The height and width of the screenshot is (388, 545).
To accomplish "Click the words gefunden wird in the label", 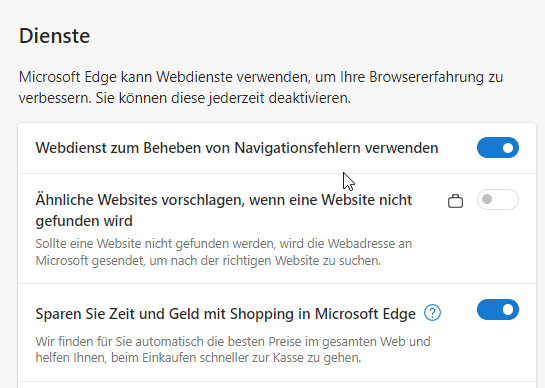I will (x=84, y=221).
